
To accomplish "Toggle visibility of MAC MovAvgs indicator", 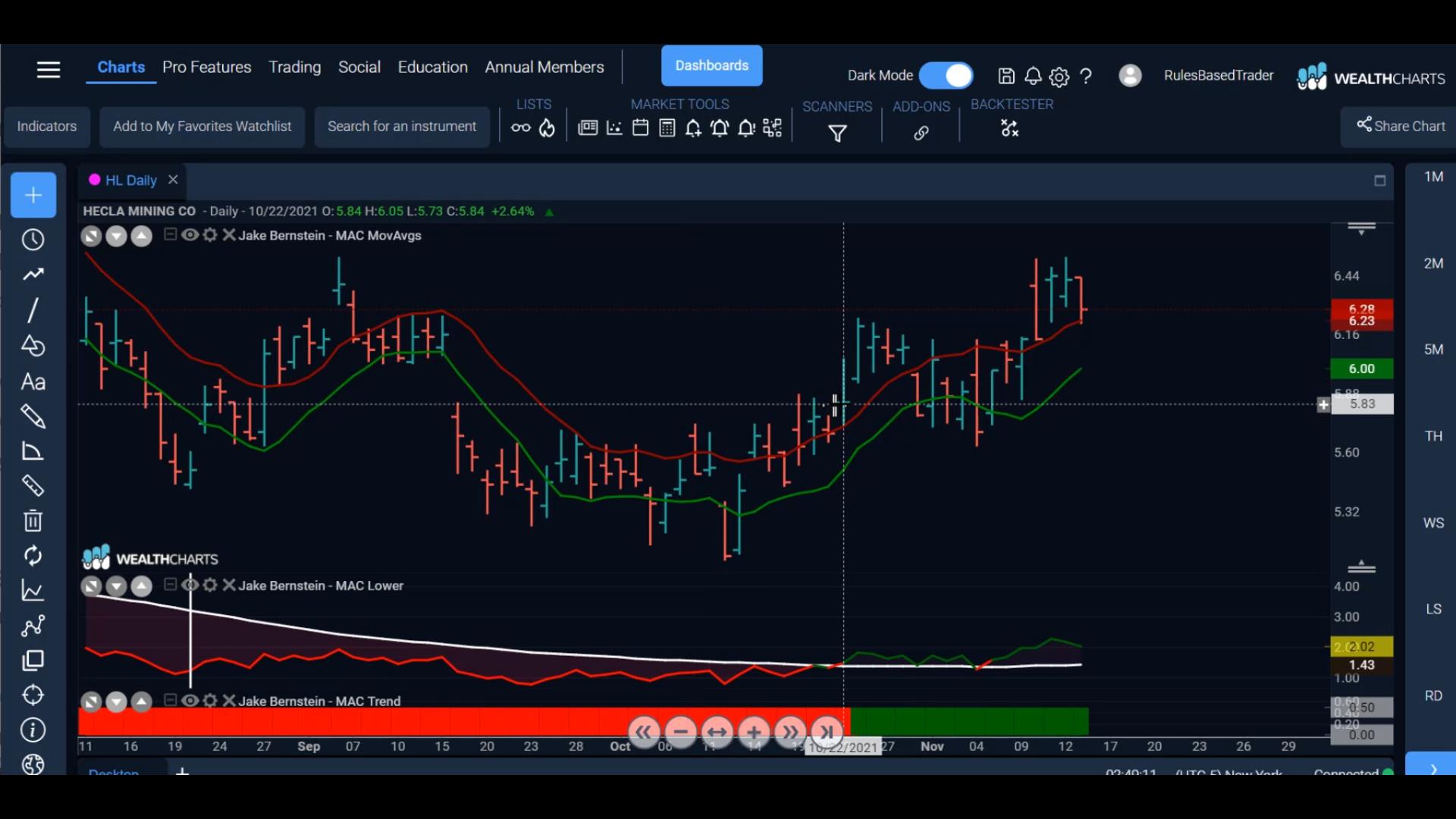I will click(190, 235).
